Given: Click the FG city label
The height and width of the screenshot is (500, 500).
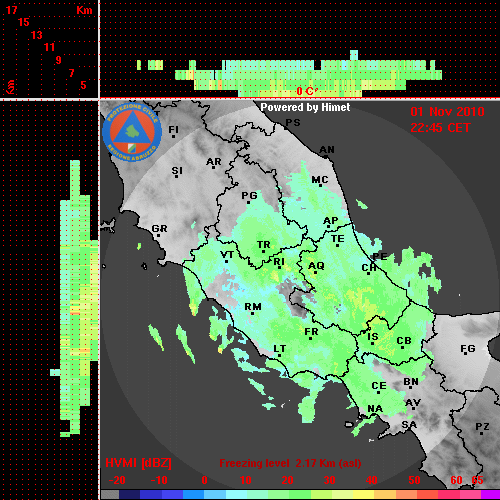Looking at the screenshot, I should tap(467, 349).
